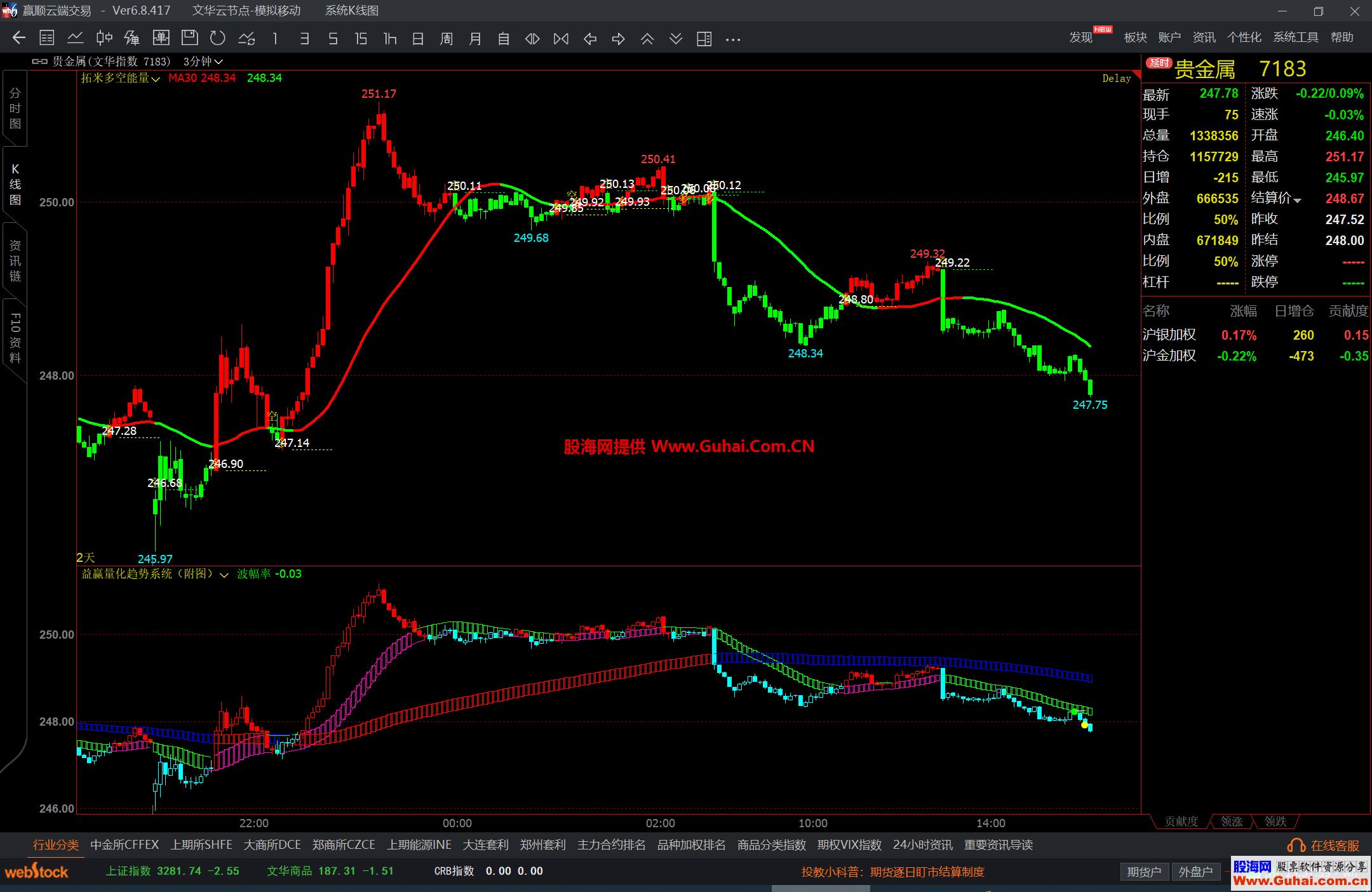Click the save floppy disk icon
Screen dimensions: 1372x892
click(x=189, y=39)
